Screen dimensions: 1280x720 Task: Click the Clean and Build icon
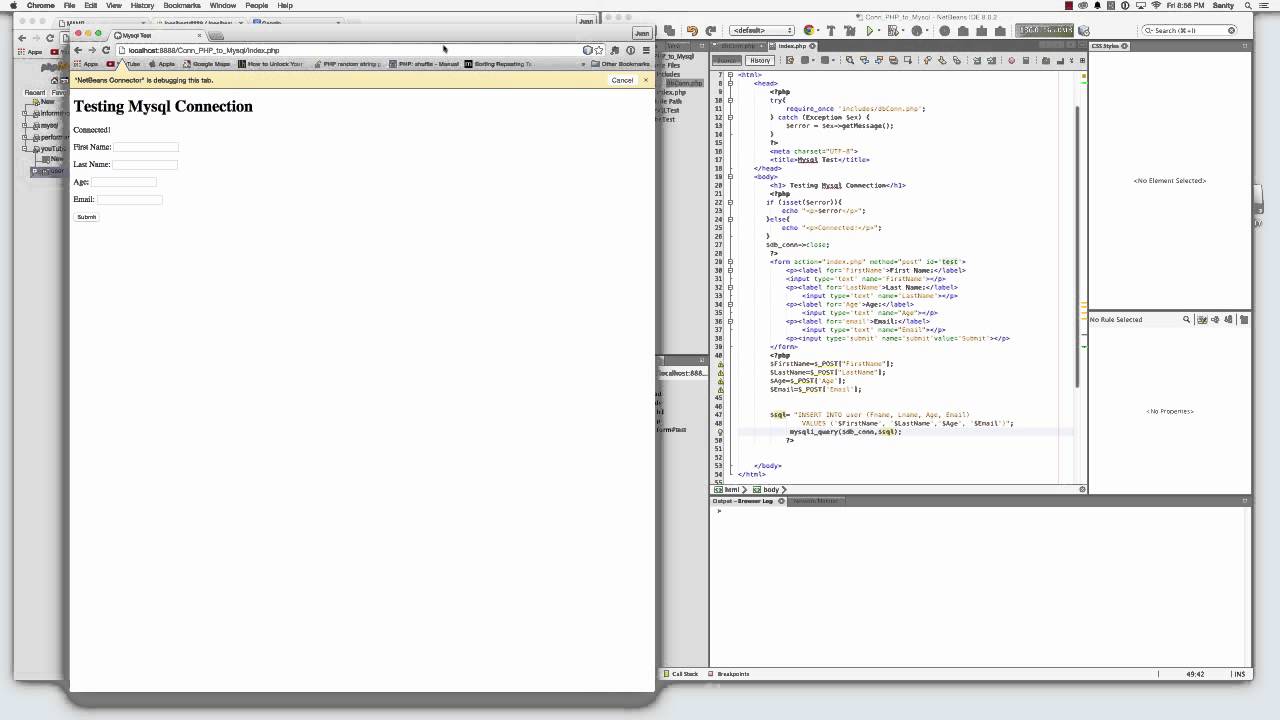click(848, 30)
